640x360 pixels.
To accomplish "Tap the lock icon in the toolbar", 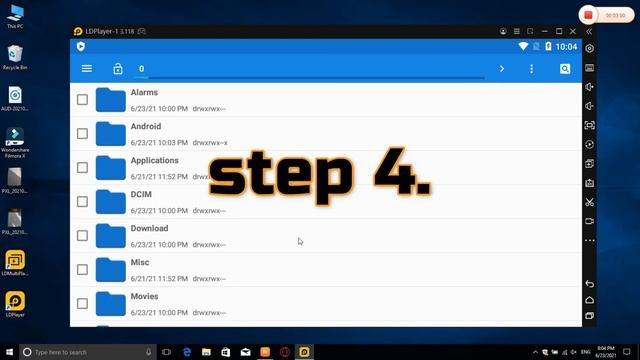I will [118, 69].
